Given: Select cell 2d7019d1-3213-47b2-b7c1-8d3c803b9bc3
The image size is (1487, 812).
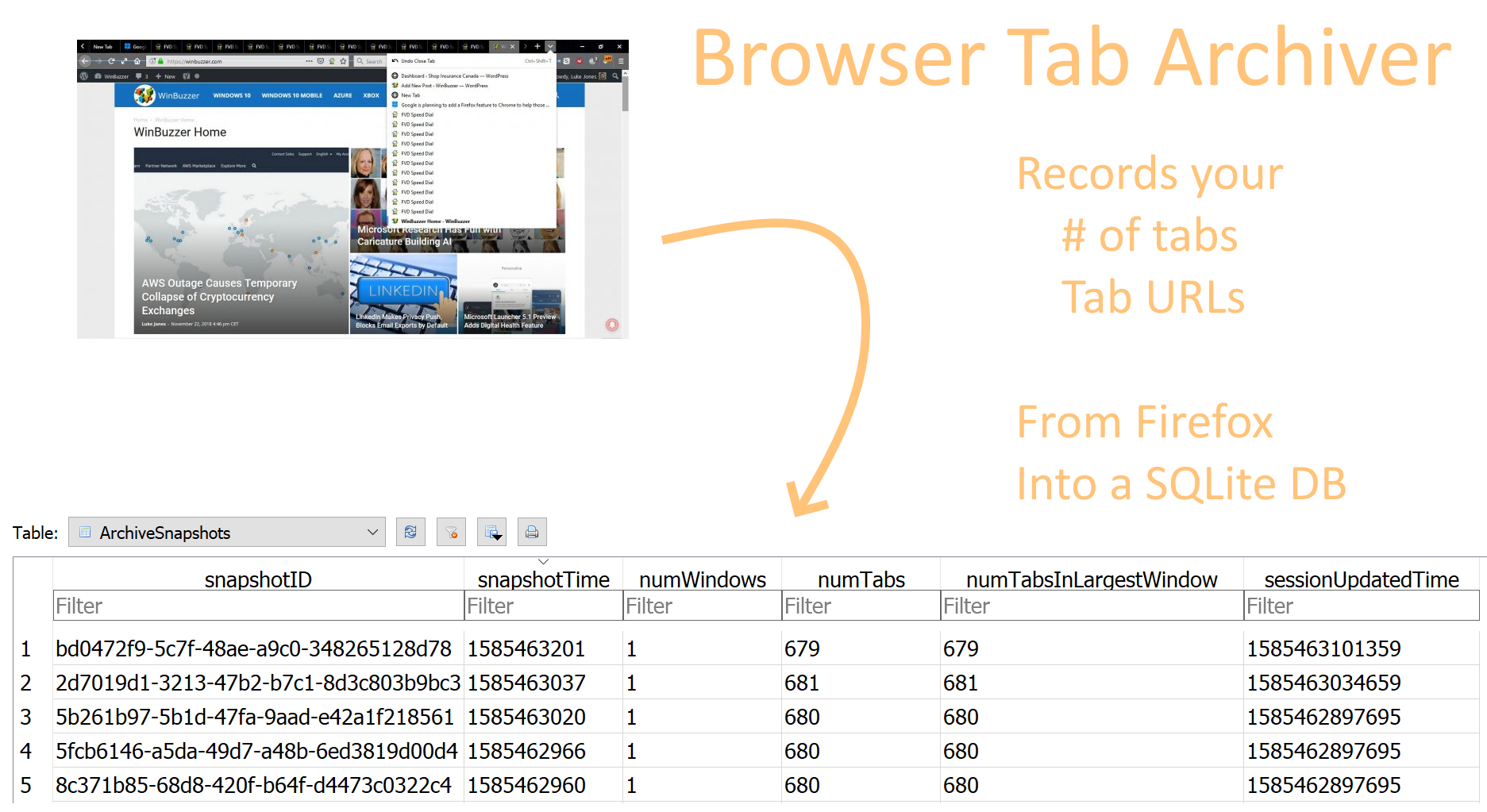Looking at the screenshot, I should tap(258, 683).
